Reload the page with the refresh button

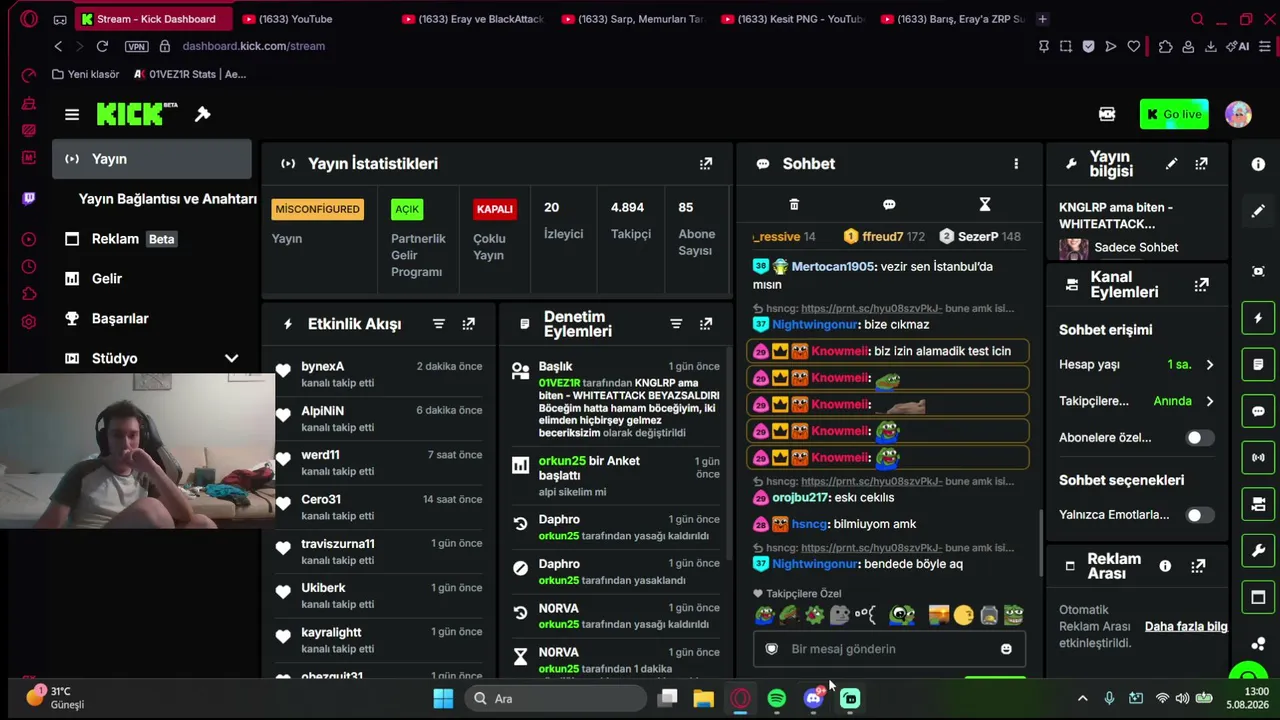click(102, 46)
